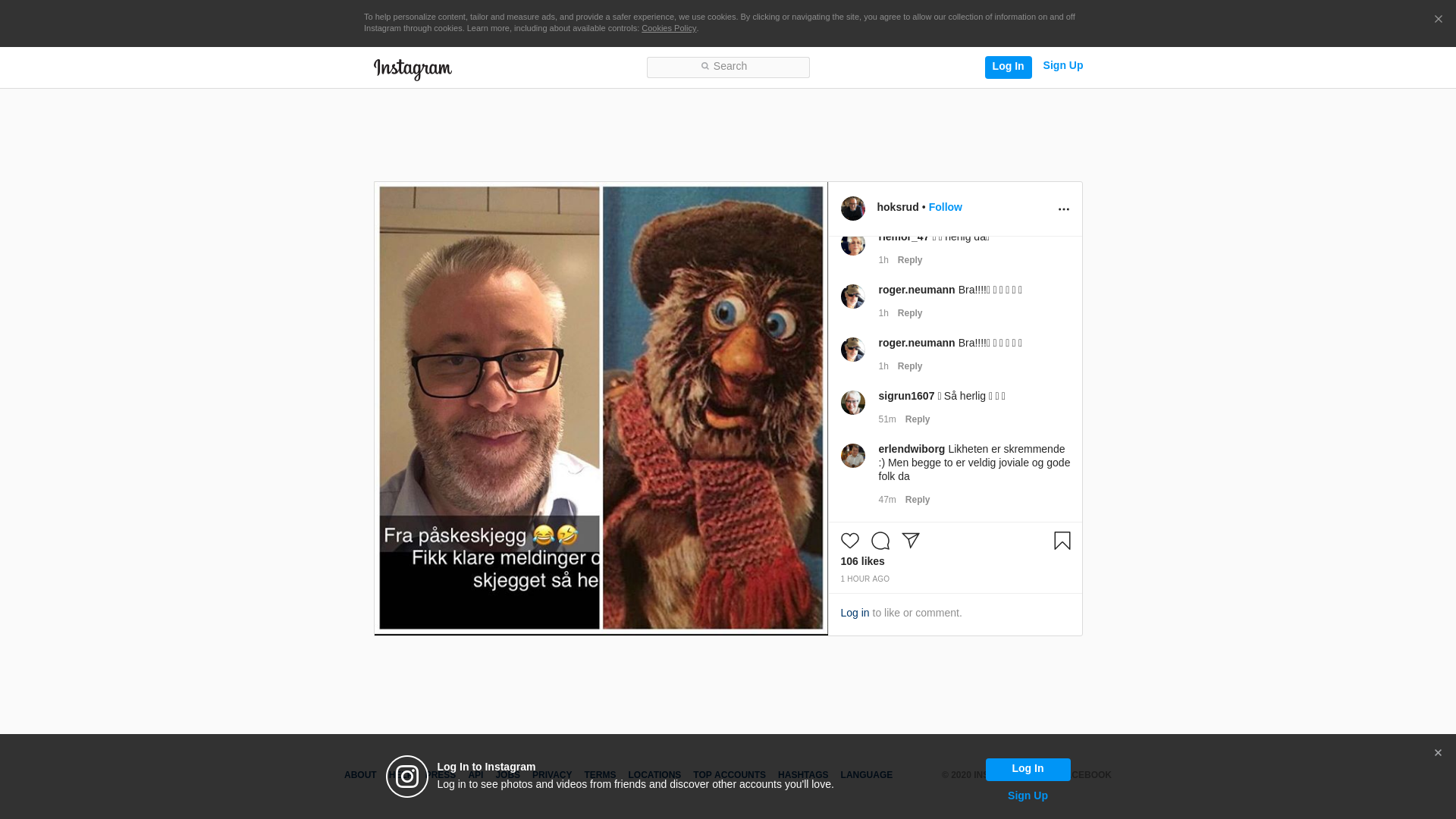The width and height of the screenshot is (1456, 819).
Task: Open the three-dots post options menu
Action: click(x=1063, y=209)
